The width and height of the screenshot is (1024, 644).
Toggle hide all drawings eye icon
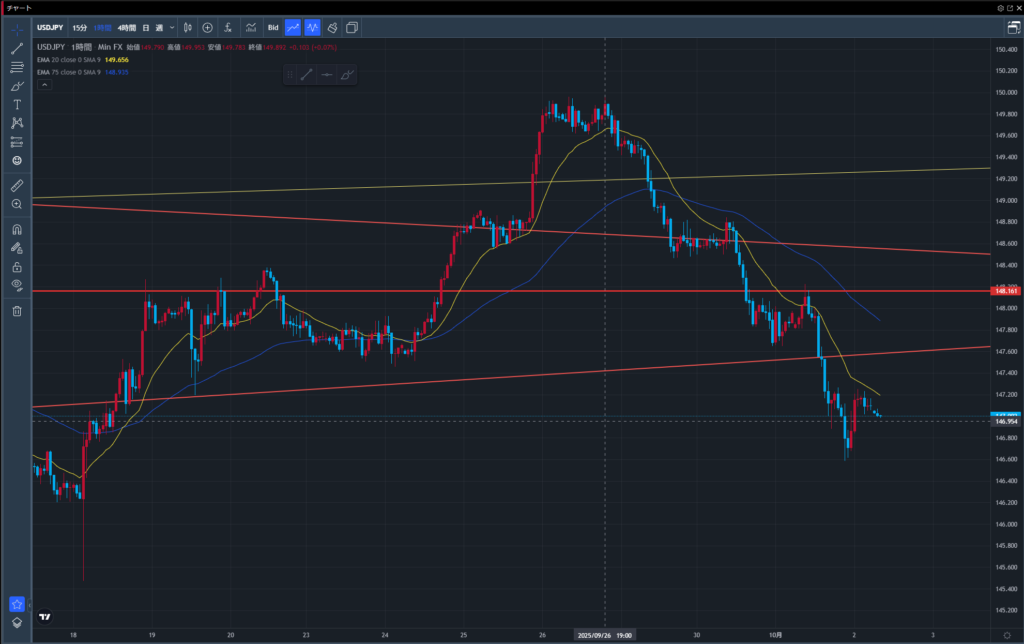click(x=17, y=285)
